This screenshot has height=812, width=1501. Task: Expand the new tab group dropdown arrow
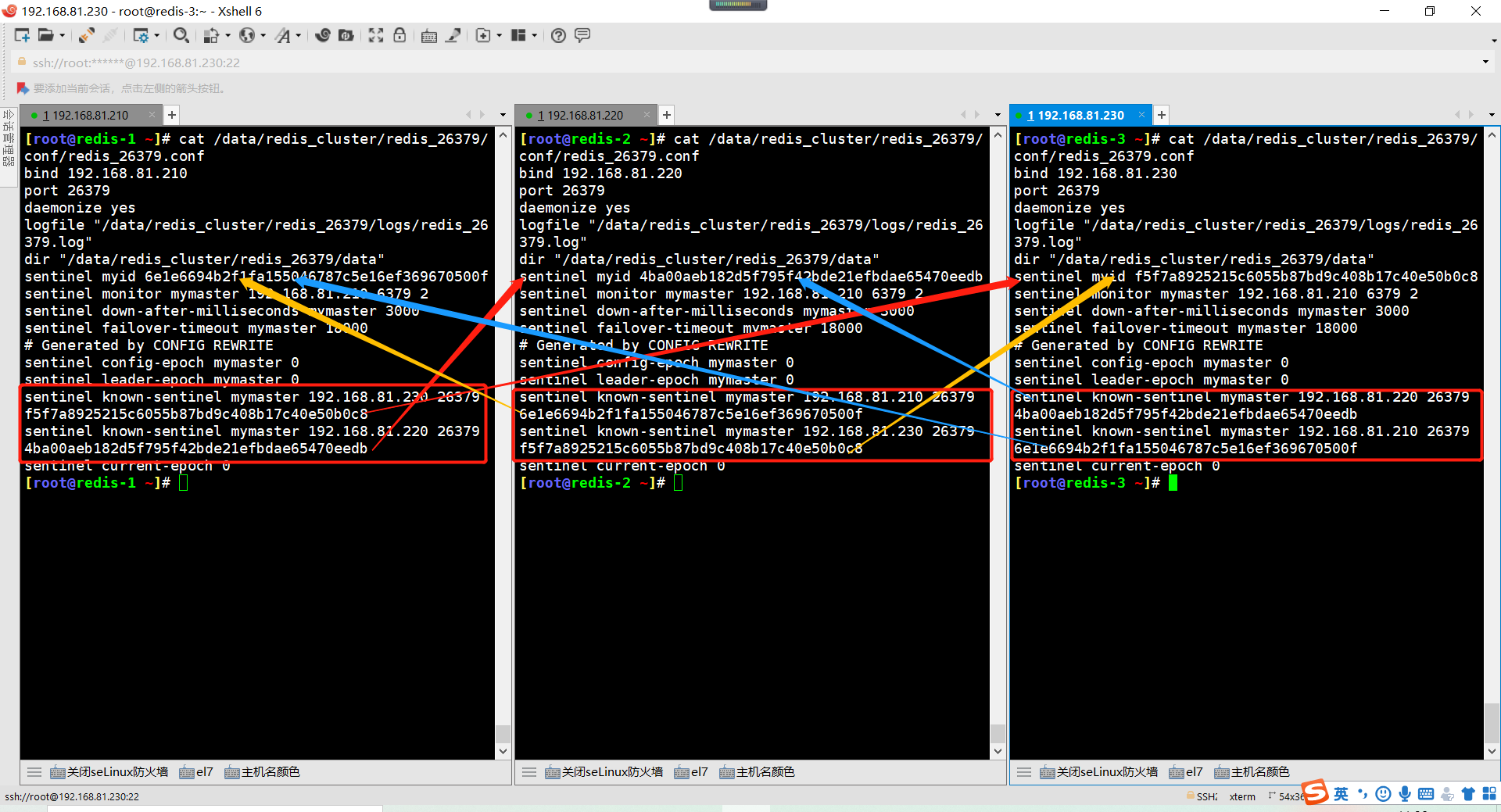point(499,35)
